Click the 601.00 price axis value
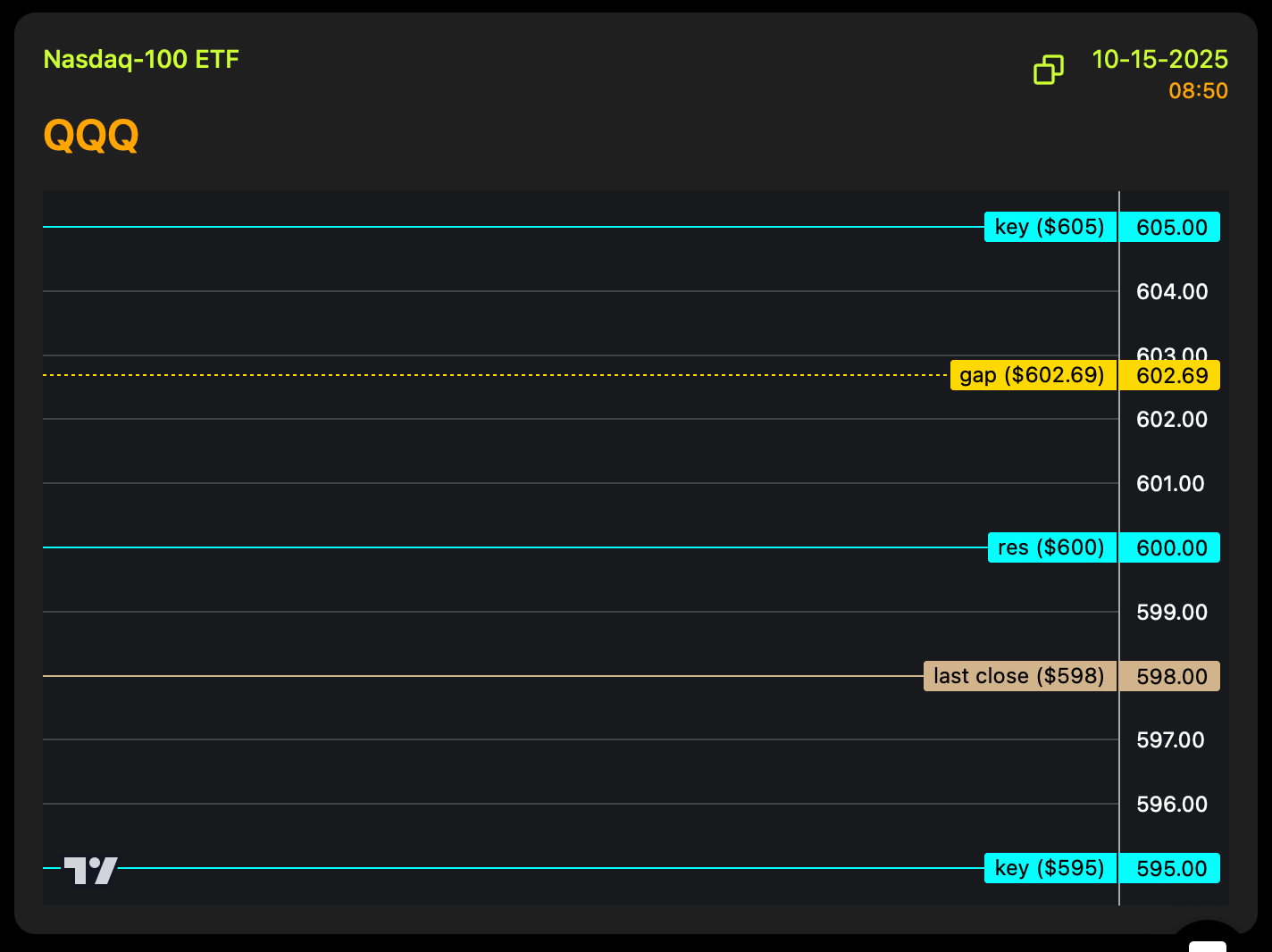The image size is (1272, 952). 1170,484
